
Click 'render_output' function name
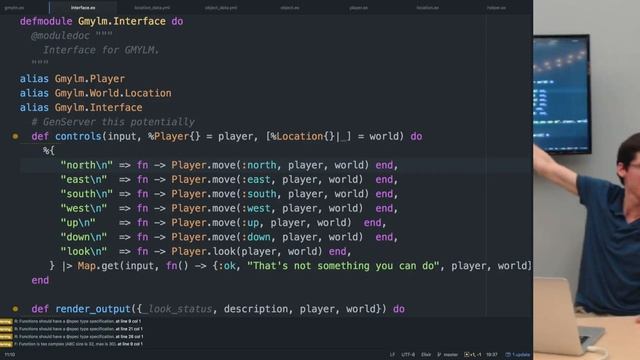click(x=93, y=309)
